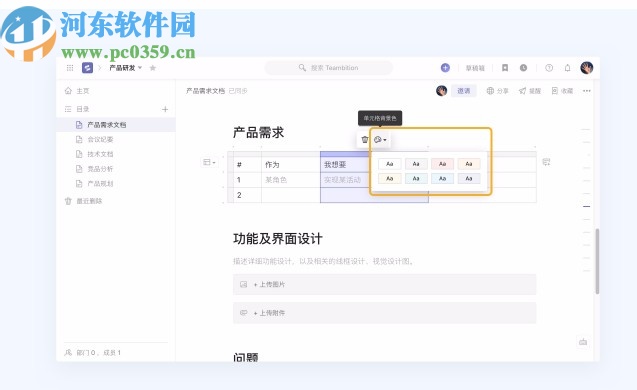
Task: Open the notifications bell
Action: point(568,68)
